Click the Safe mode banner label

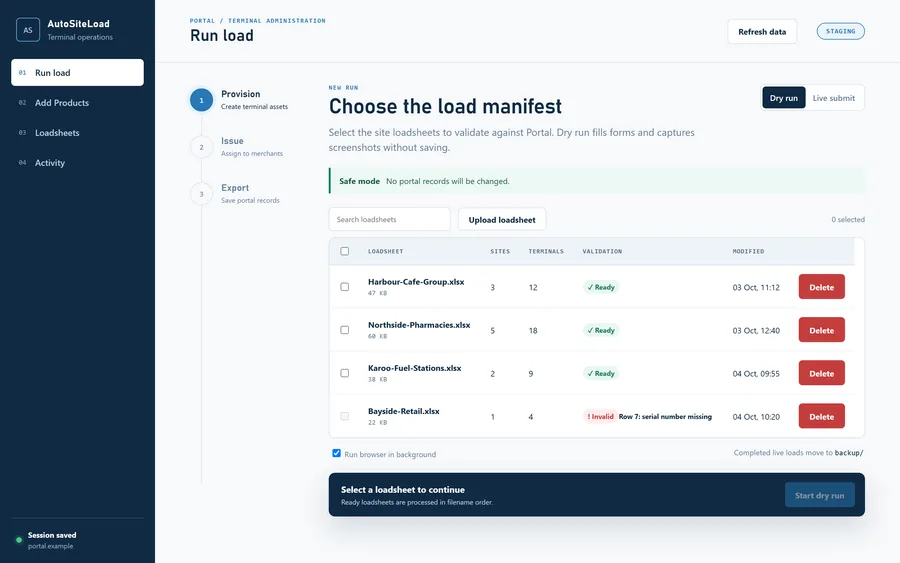coord(359,181)
